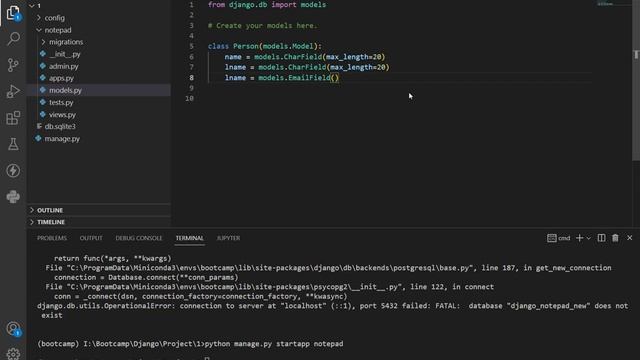Kill terminal with trash icon
640x360 pixels.
[615, 238]
